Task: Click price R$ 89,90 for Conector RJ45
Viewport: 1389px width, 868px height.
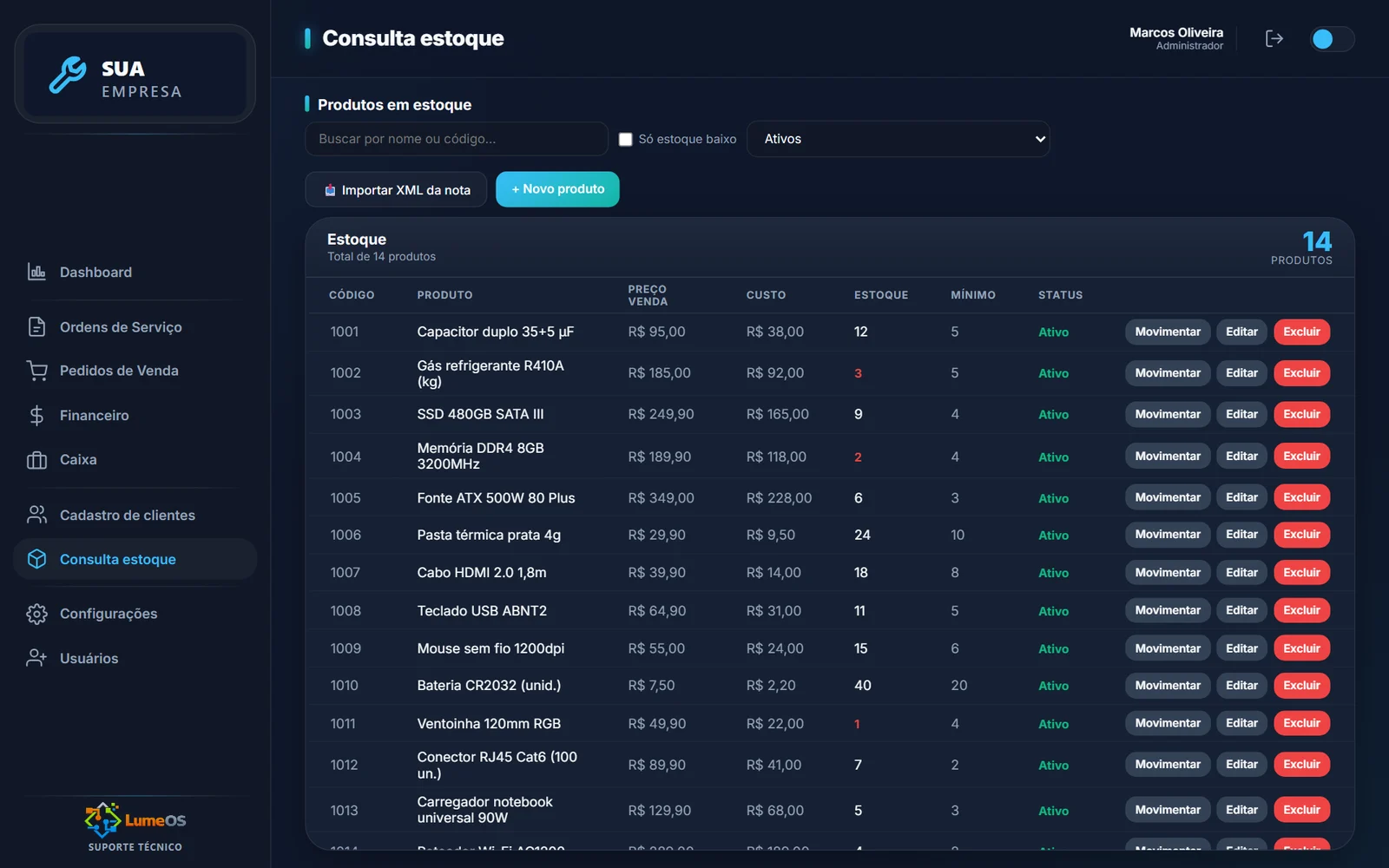Action: click(657, 765)
